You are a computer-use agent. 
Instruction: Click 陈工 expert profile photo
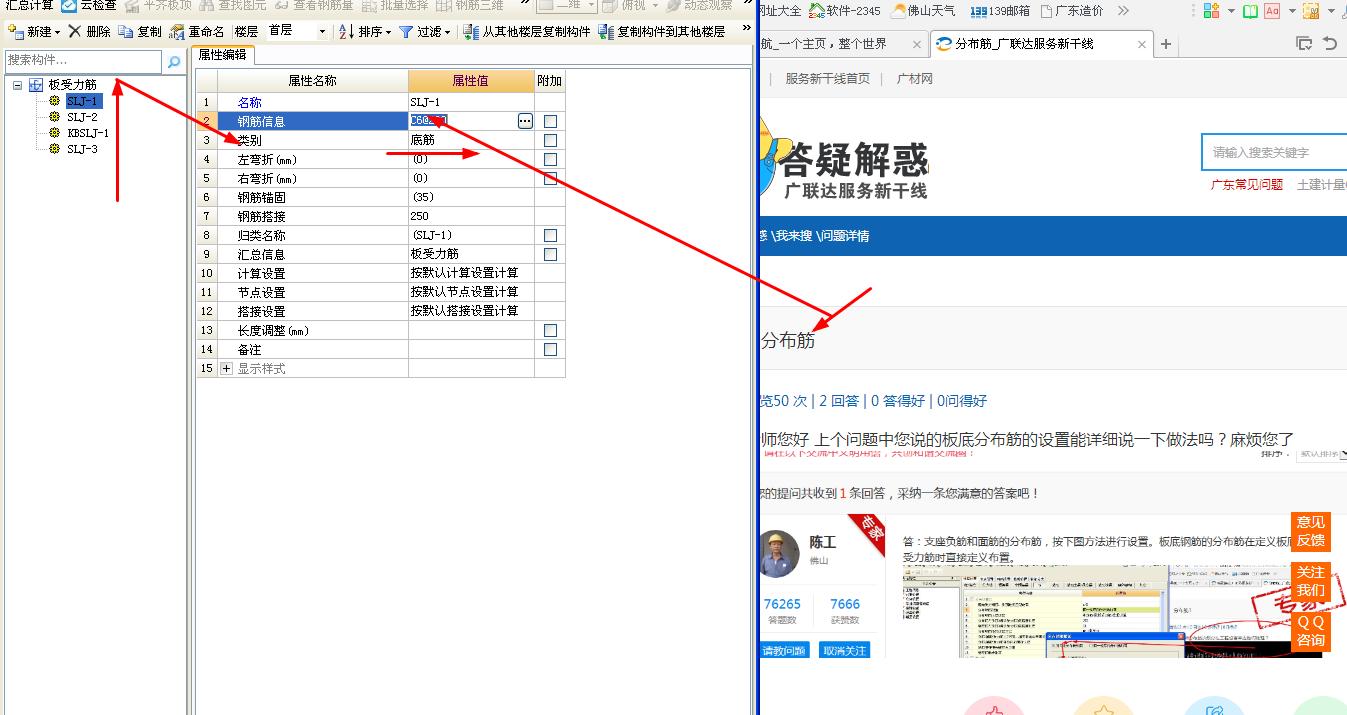click(780, 554)
